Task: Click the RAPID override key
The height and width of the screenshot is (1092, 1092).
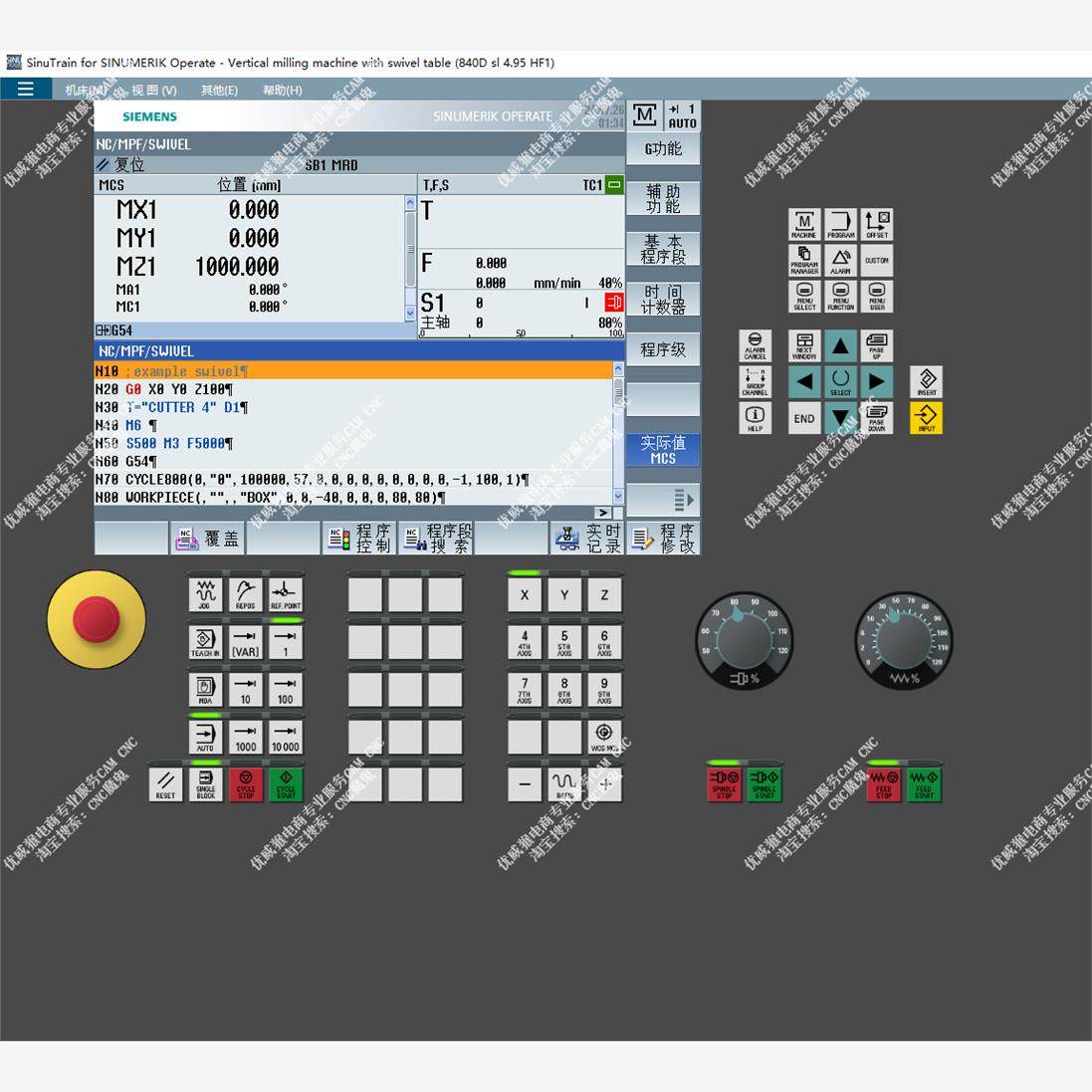Action: (x=564, y=784)
